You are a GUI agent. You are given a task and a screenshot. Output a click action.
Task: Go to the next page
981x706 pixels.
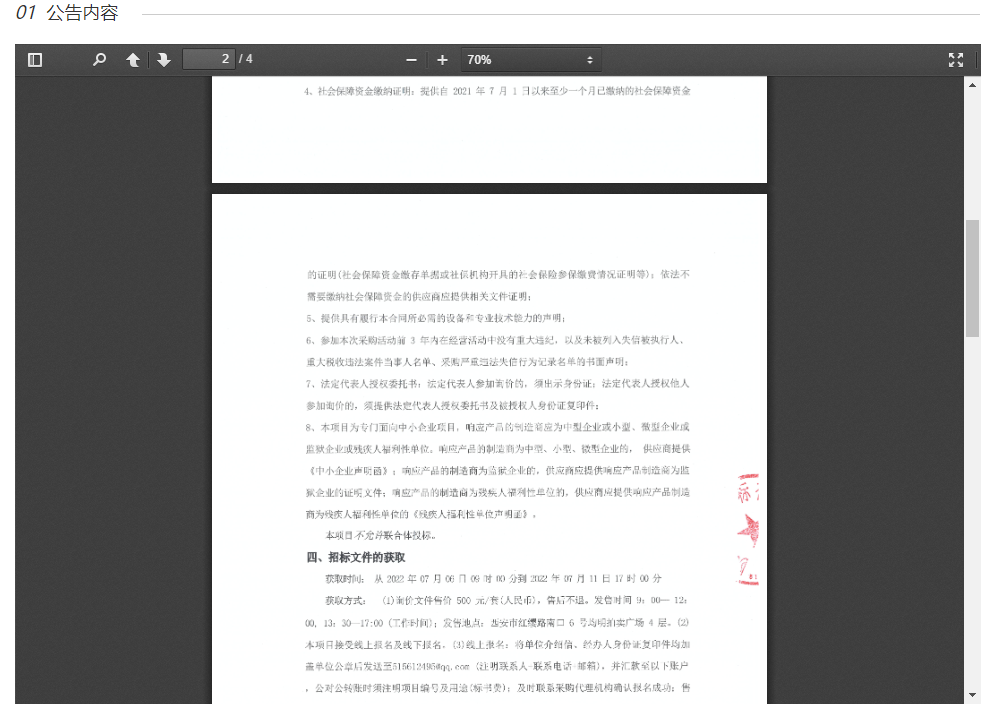(x=163, y=60)
